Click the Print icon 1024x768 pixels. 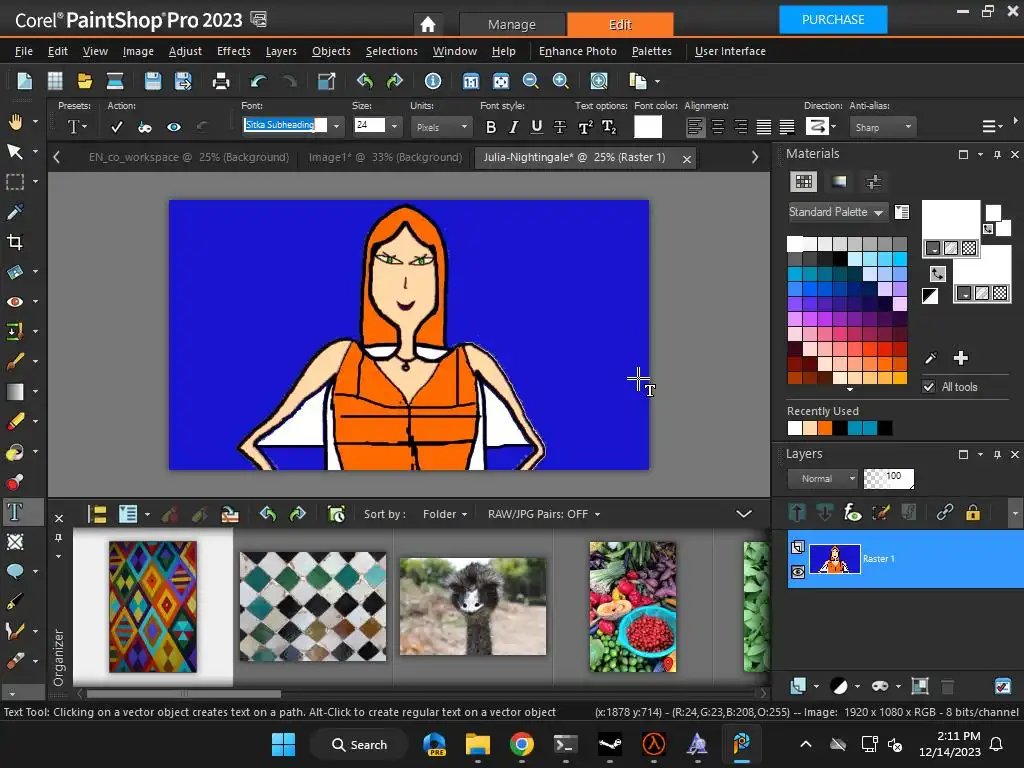point(221,82)
